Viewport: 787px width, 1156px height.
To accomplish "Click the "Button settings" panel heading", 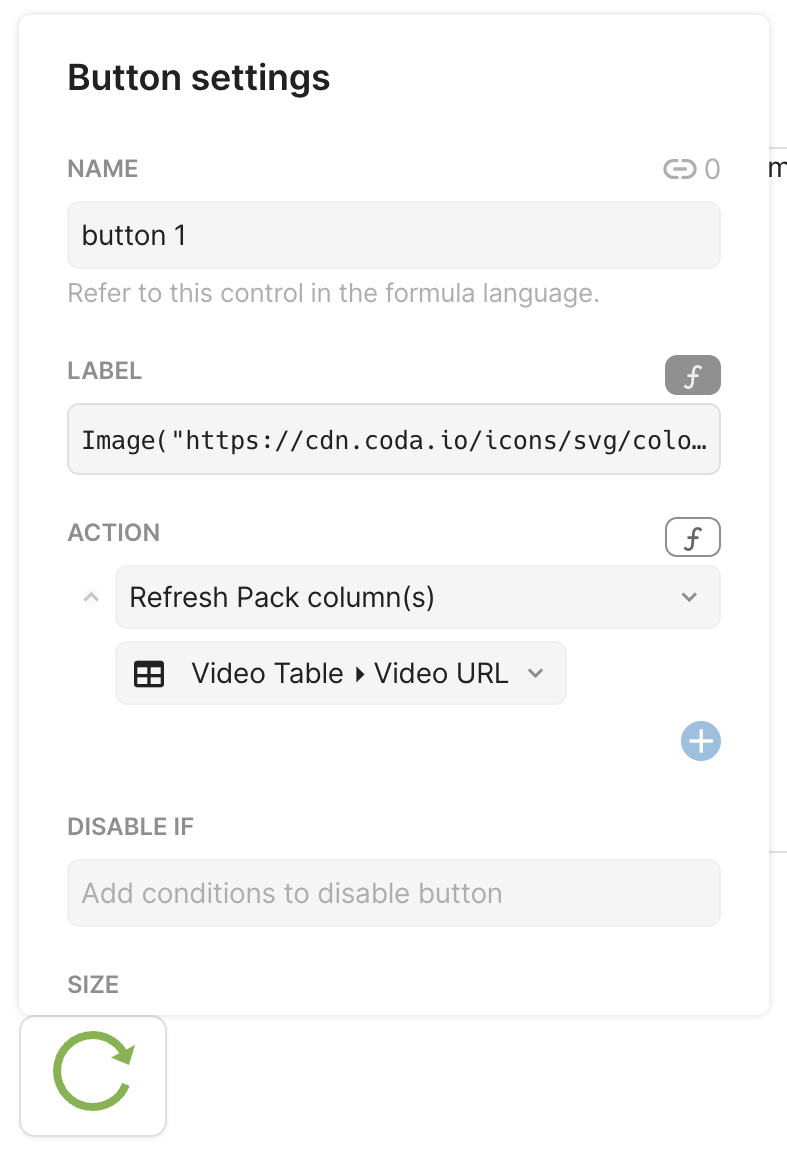I will pyautogui.click(x=198, y=78).
